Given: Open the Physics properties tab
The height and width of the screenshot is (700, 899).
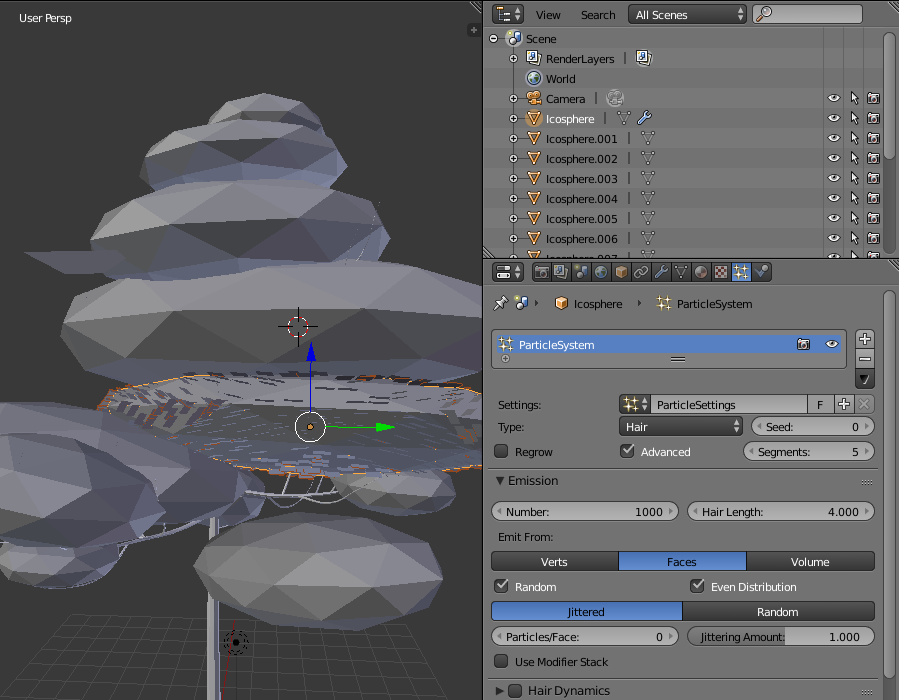Looking at the screenshot, I should (761, 272).
